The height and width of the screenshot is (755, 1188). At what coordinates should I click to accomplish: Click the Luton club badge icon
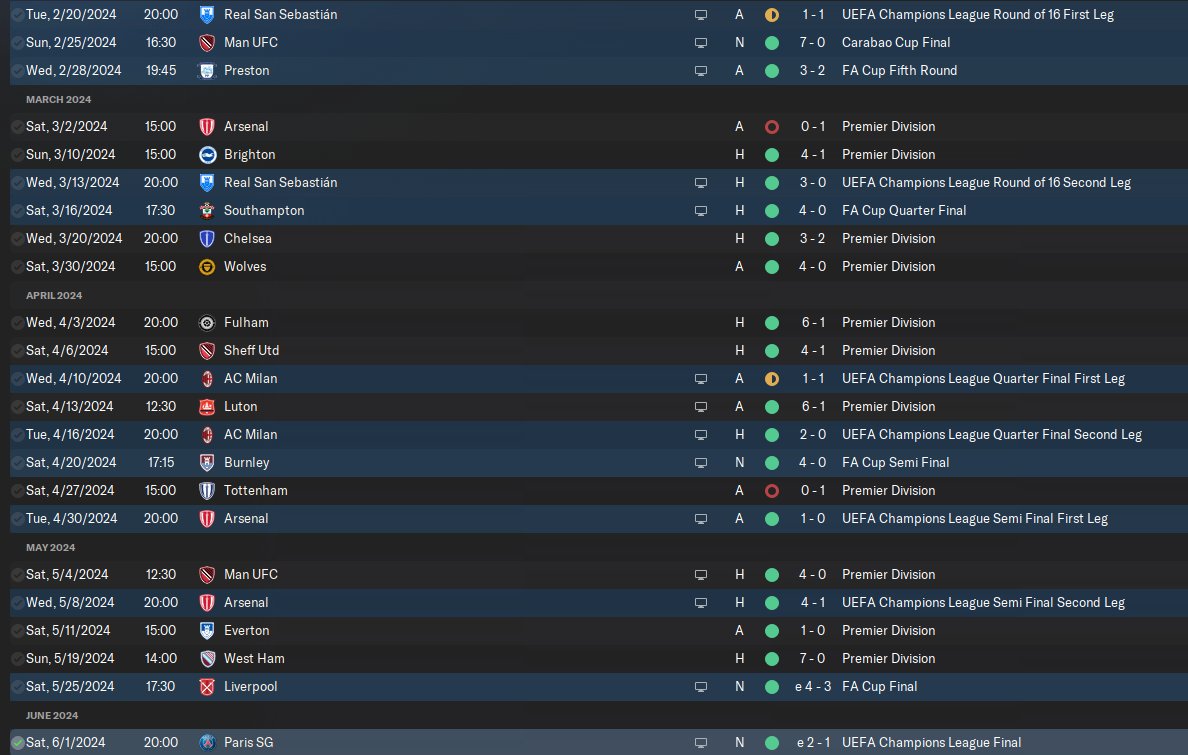click(207, 407)
